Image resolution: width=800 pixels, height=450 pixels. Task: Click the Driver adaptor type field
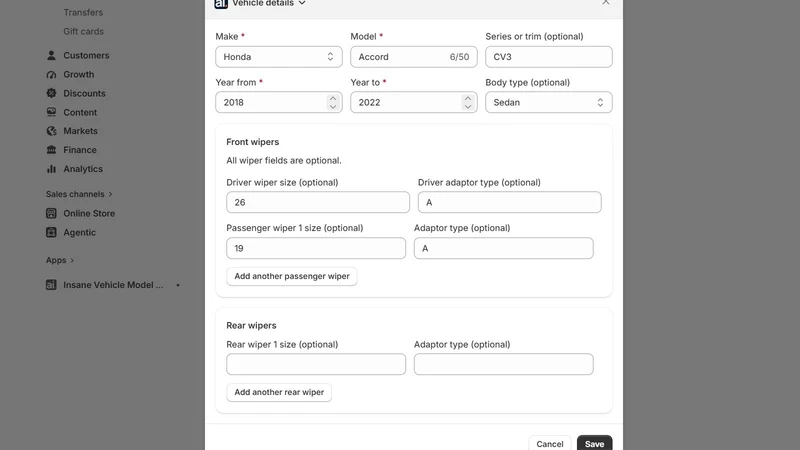click(x=510, y=202)
